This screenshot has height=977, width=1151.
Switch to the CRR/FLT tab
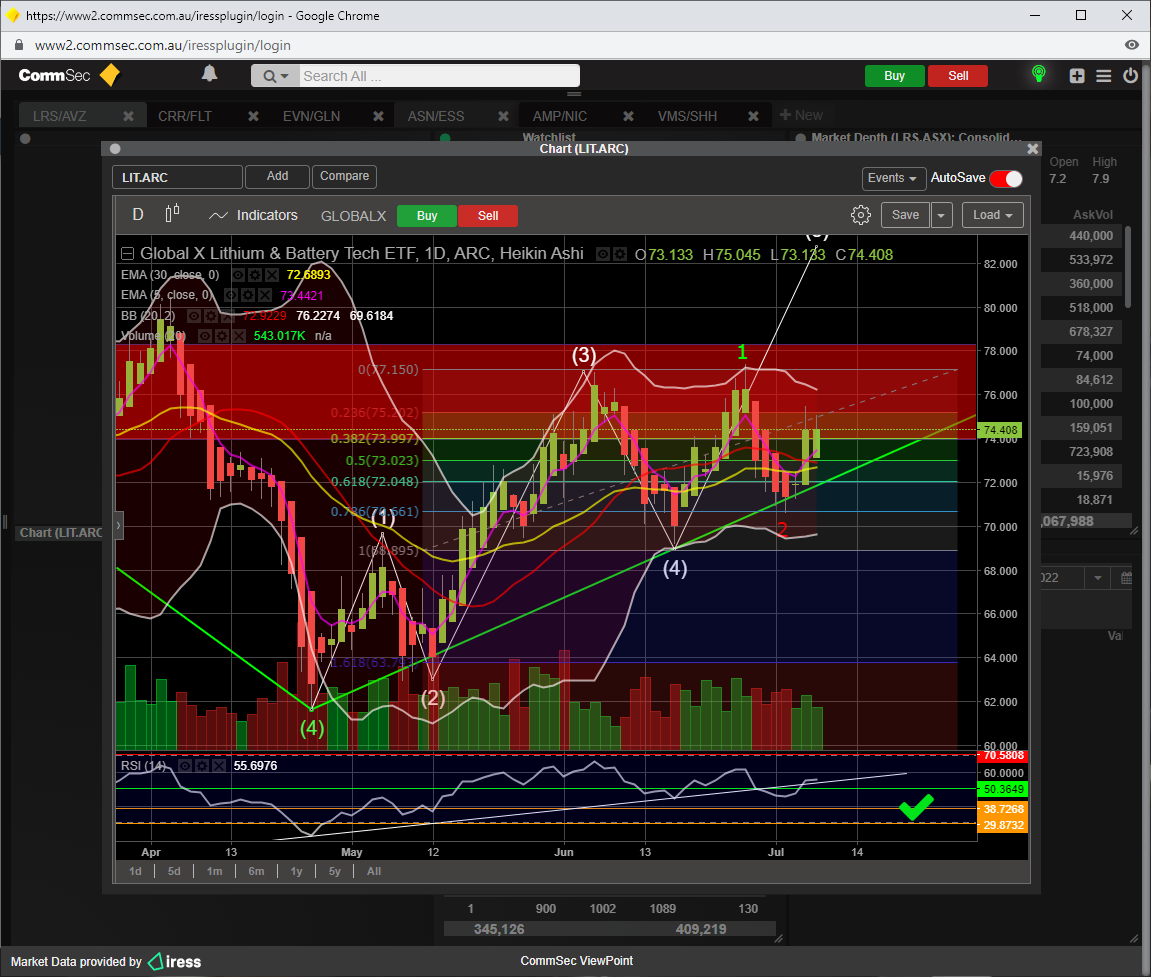click(x=185, y=116)
